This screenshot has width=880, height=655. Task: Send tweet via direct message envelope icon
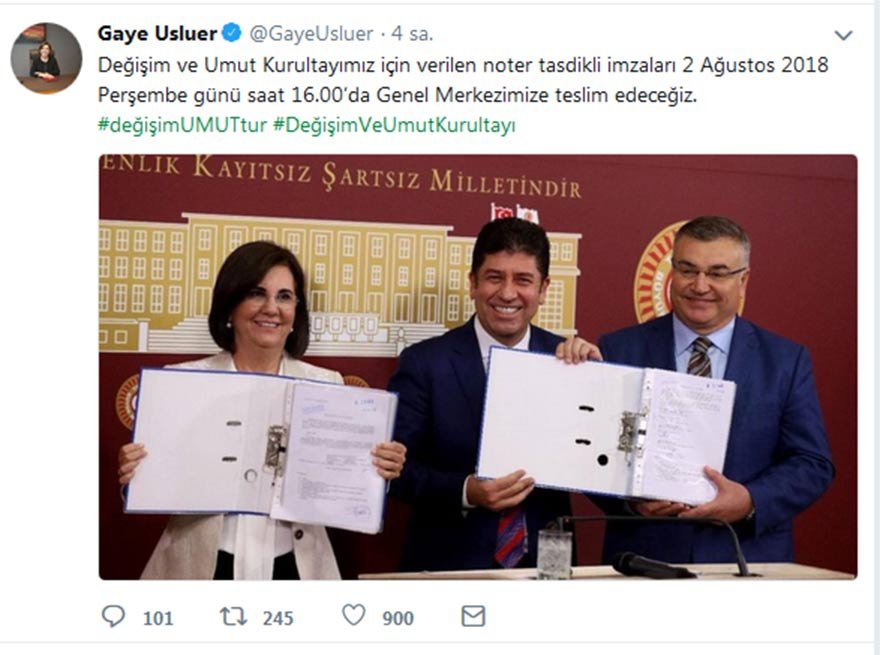(473, 616)
